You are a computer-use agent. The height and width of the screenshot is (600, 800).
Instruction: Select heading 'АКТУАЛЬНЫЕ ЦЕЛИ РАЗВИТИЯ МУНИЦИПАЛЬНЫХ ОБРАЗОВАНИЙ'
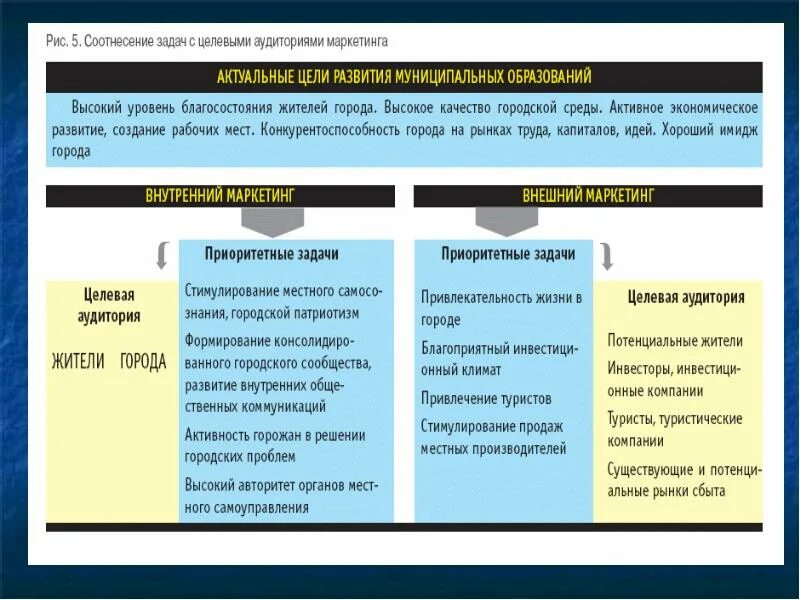point(404,77)
